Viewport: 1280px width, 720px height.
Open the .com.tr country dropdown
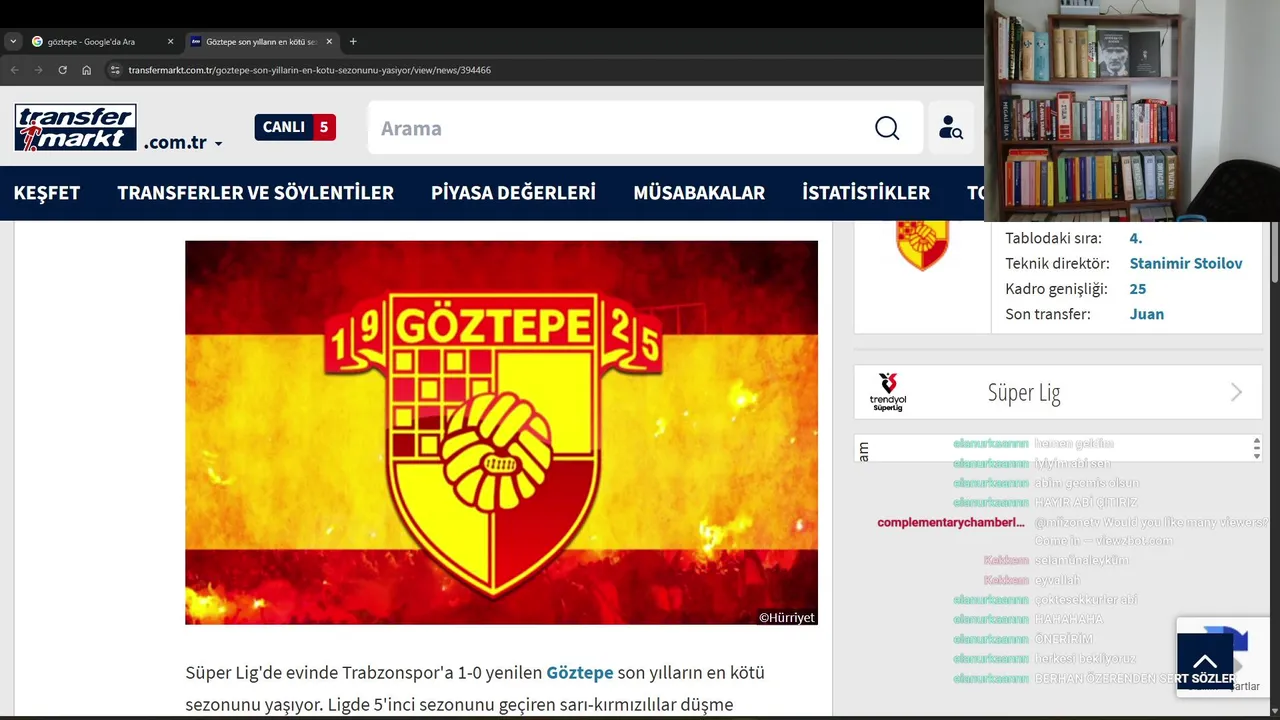coord(183,142)
